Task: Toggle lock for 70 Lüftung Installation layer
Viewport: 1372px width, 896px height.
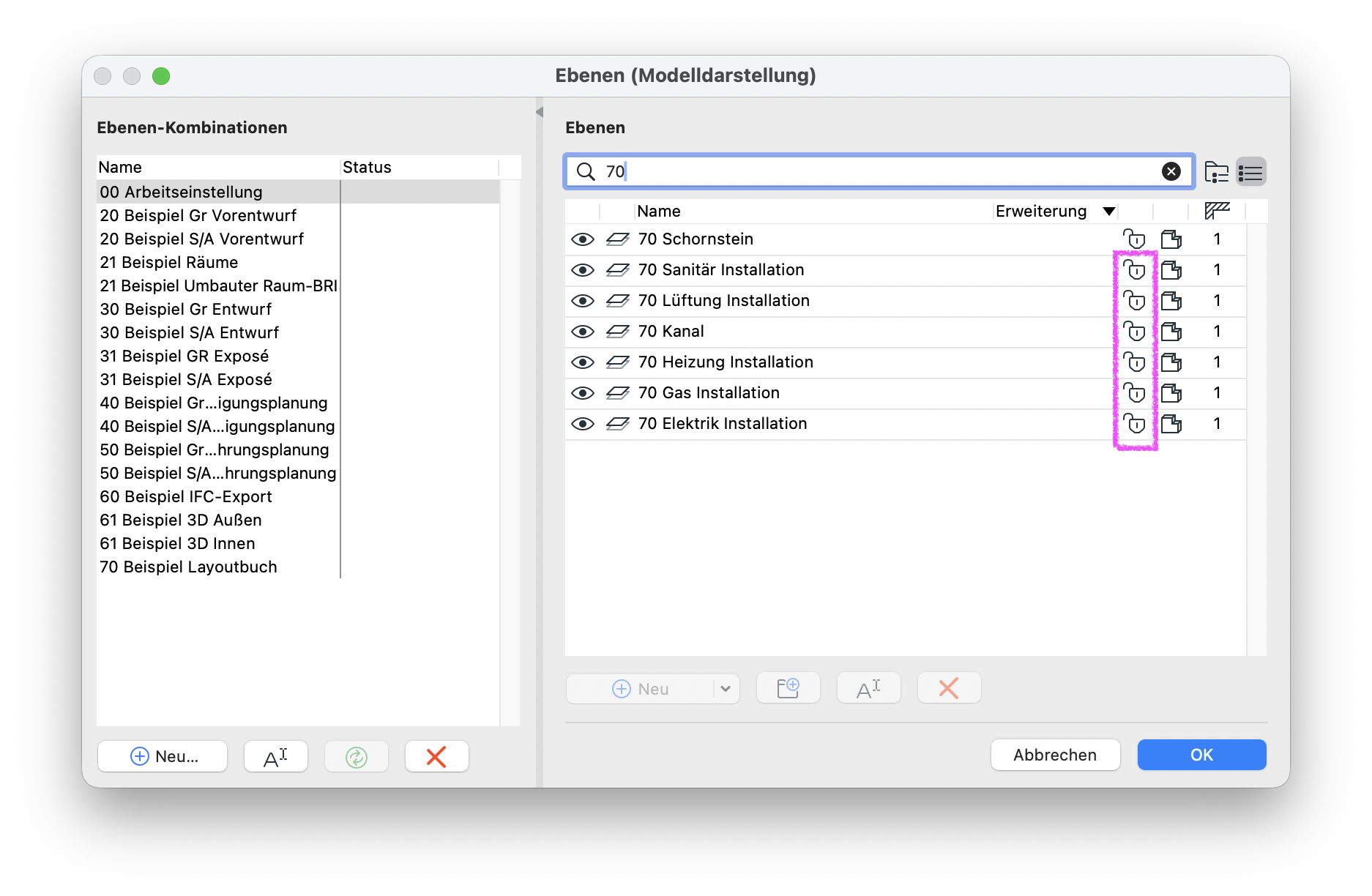Action: (x=1135, y=301)
